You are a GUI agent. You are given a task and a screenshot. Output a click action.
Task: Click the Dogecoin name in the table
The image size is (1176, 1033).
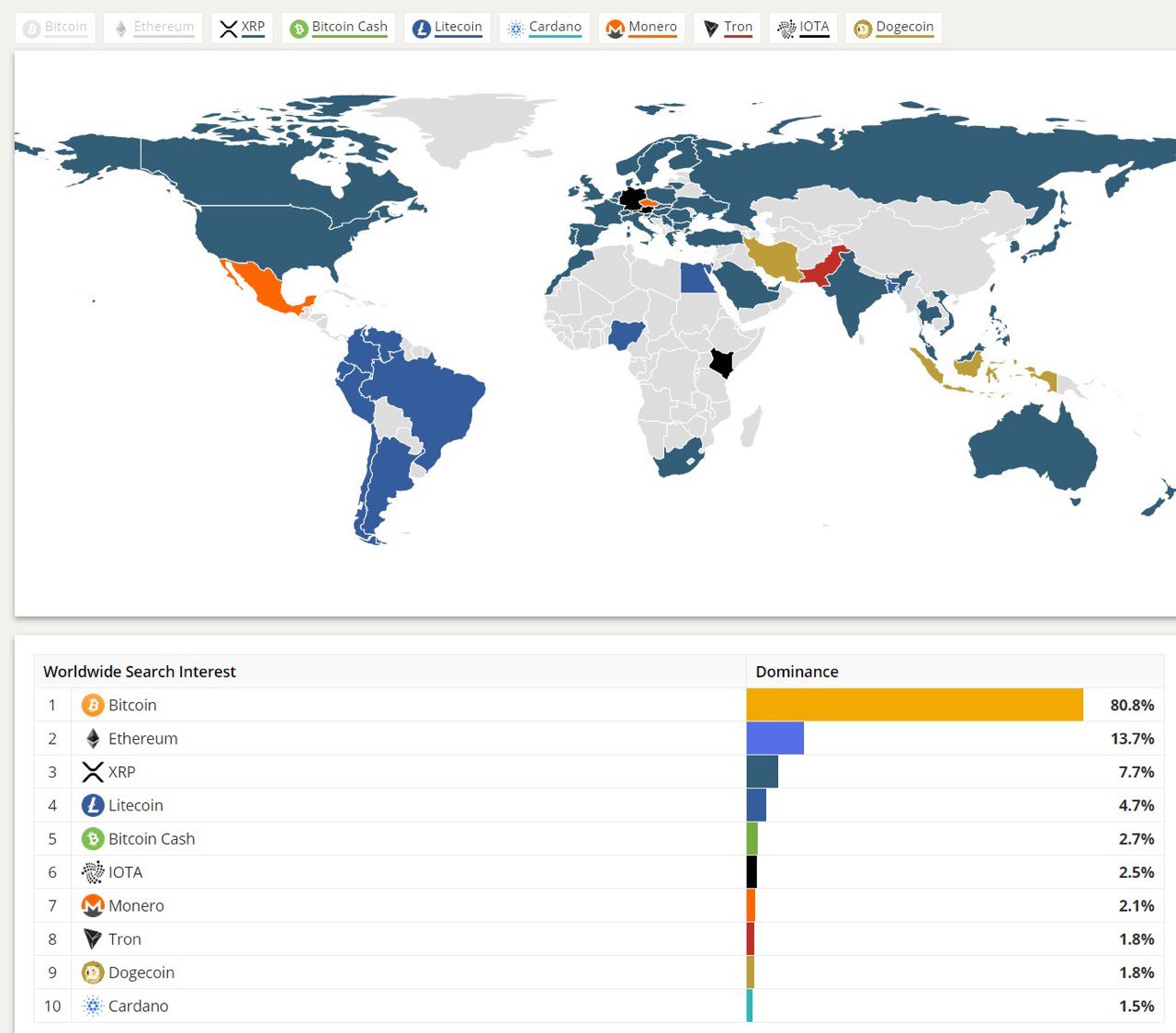(x=141, y=972)
